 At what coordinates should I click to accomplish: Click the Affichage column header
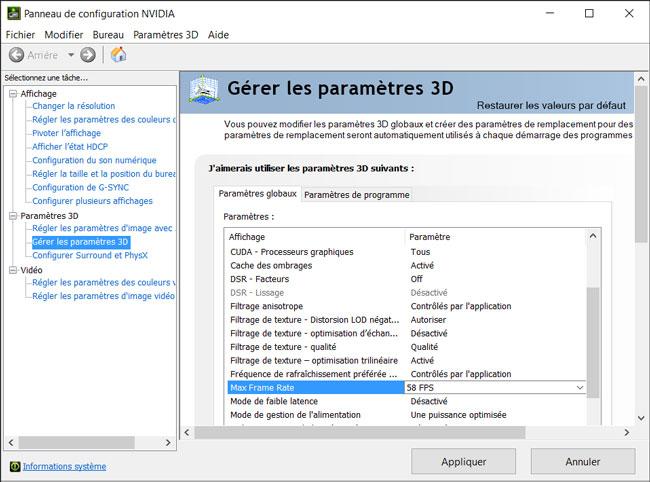[315, 237]
